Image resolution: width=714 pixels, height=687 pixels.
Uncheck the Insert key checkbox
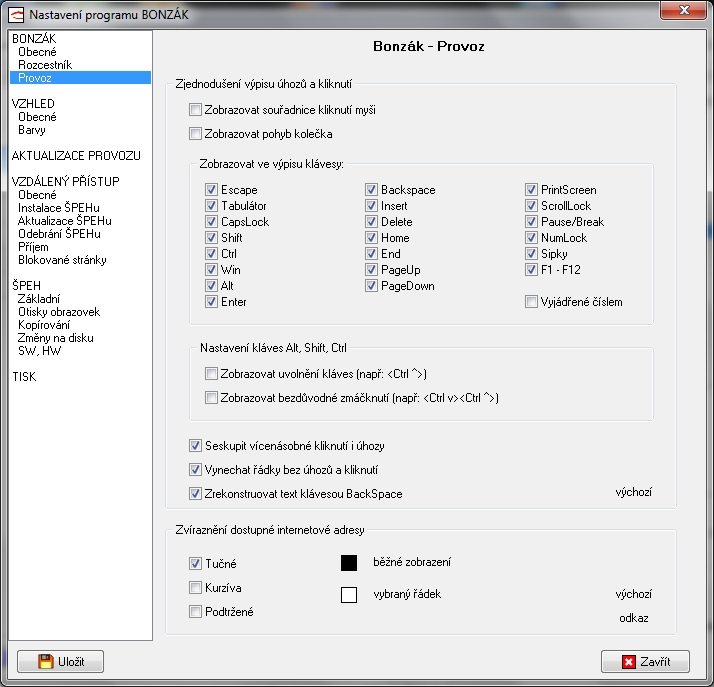pos(372,205)
